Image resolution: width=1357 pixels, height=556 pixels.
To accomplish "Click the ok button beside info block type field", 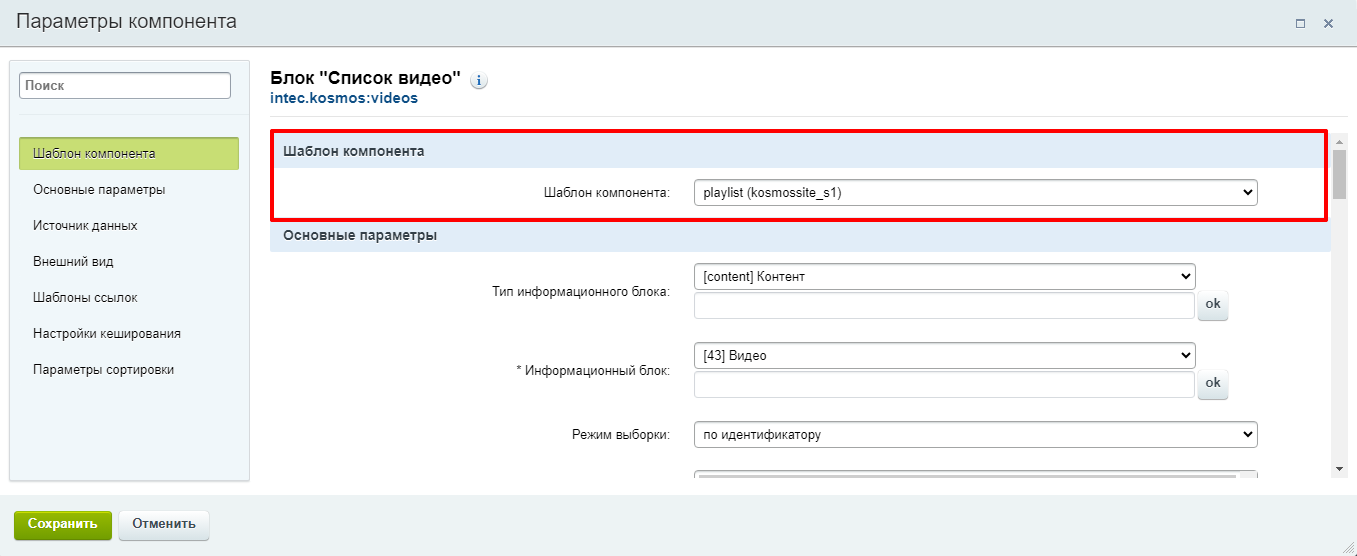I will [x=1213, y=305].
